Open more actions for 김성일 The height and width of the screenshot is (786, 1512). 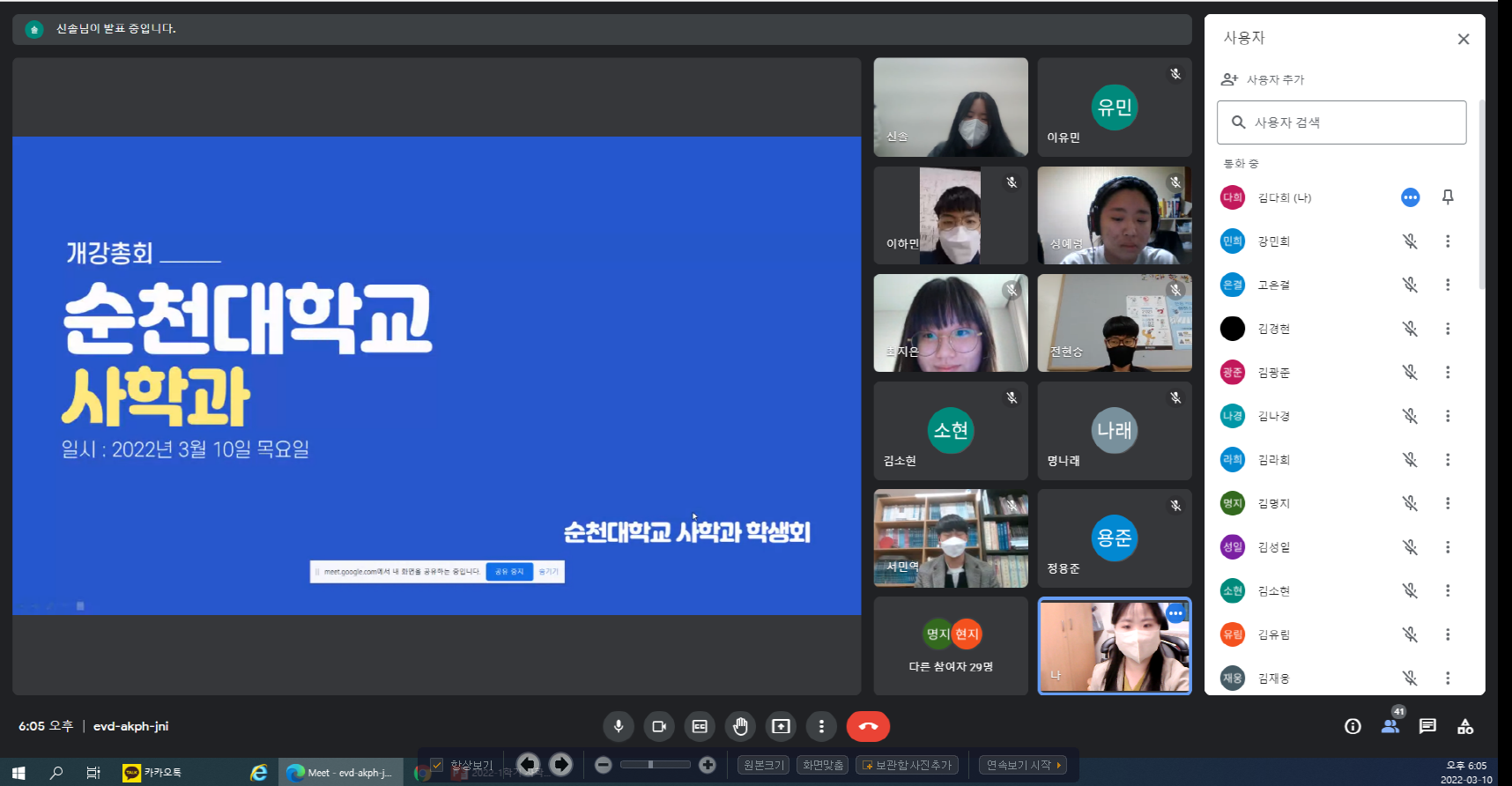coord(1448,547)
